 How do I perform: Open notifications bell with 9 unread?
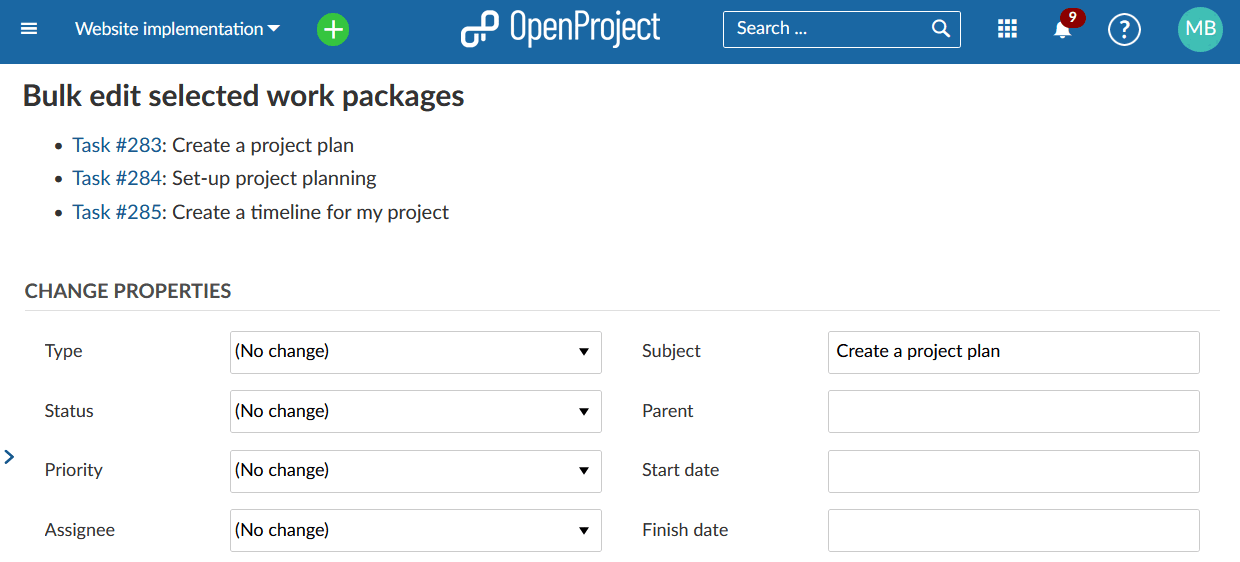tap(1063, 29)
